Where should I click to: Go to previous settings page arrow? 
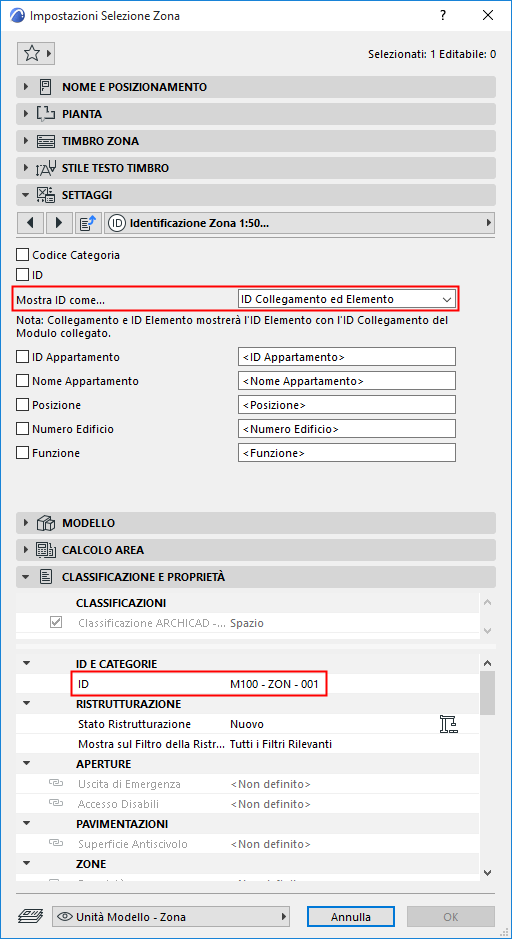point(31,223)
